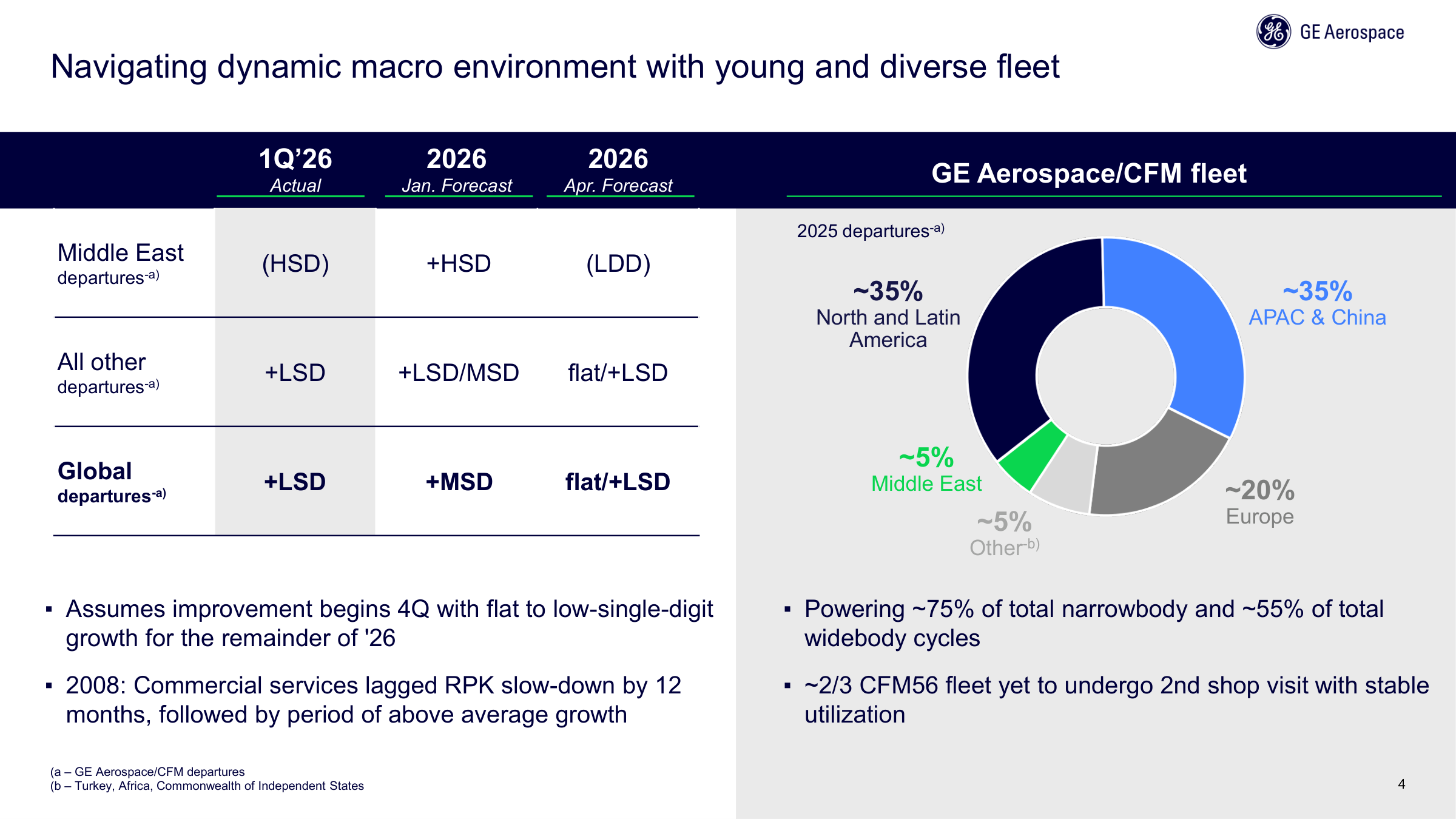The width and height of the screenshot is (1456, 819).
Task: Click the "+HSD" cell in Jan. Forecast
Action: [459, 263]
